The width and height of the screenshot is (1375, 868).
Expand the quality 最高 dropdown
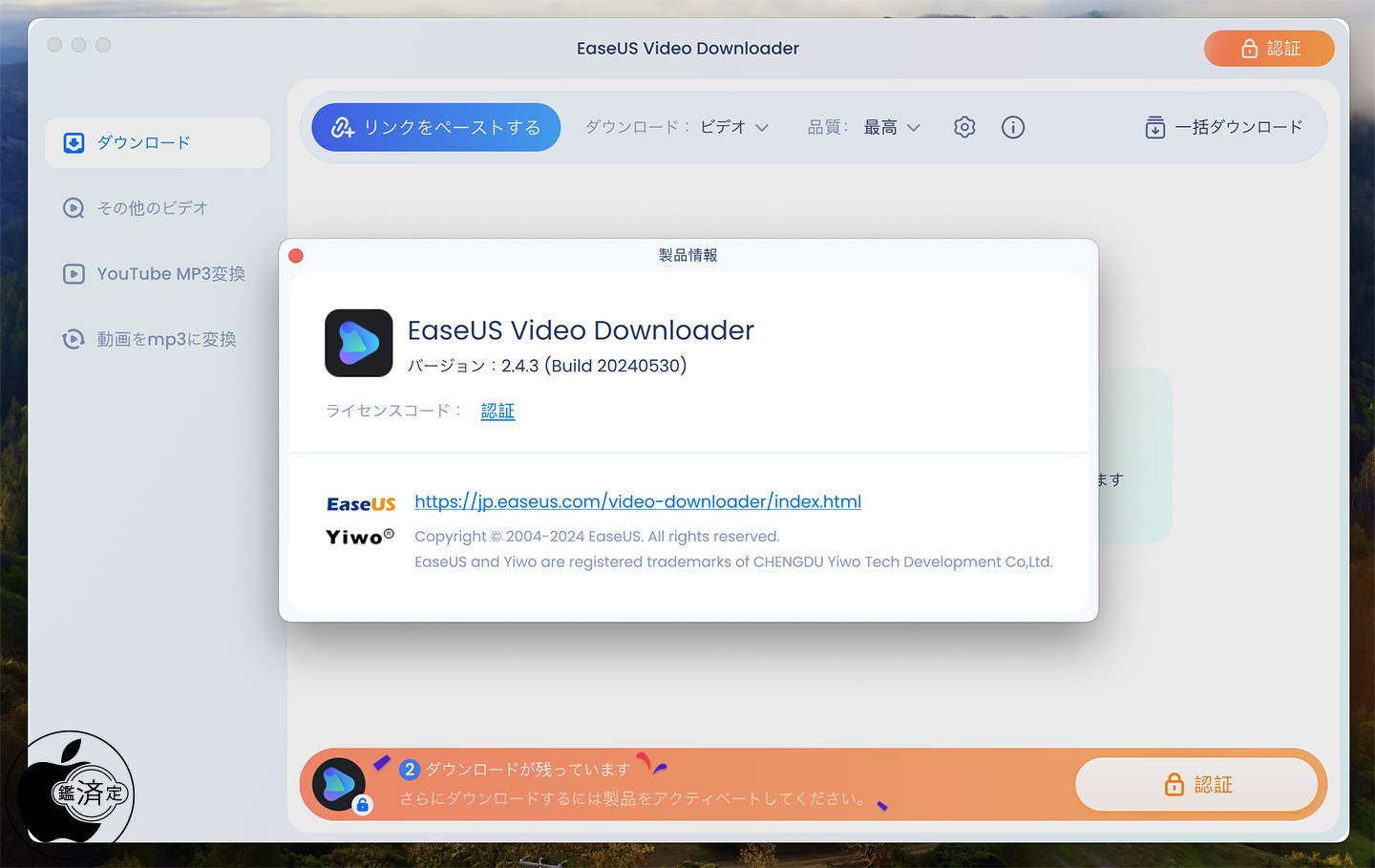tap(891, 127)
